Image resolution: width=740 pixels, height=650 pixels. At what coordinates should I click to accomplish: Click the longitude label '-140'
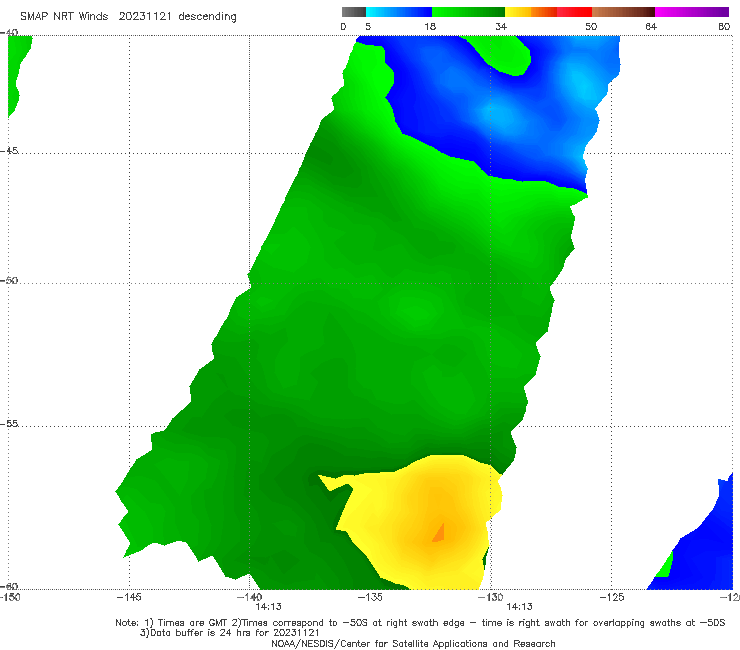coord(249,597)
